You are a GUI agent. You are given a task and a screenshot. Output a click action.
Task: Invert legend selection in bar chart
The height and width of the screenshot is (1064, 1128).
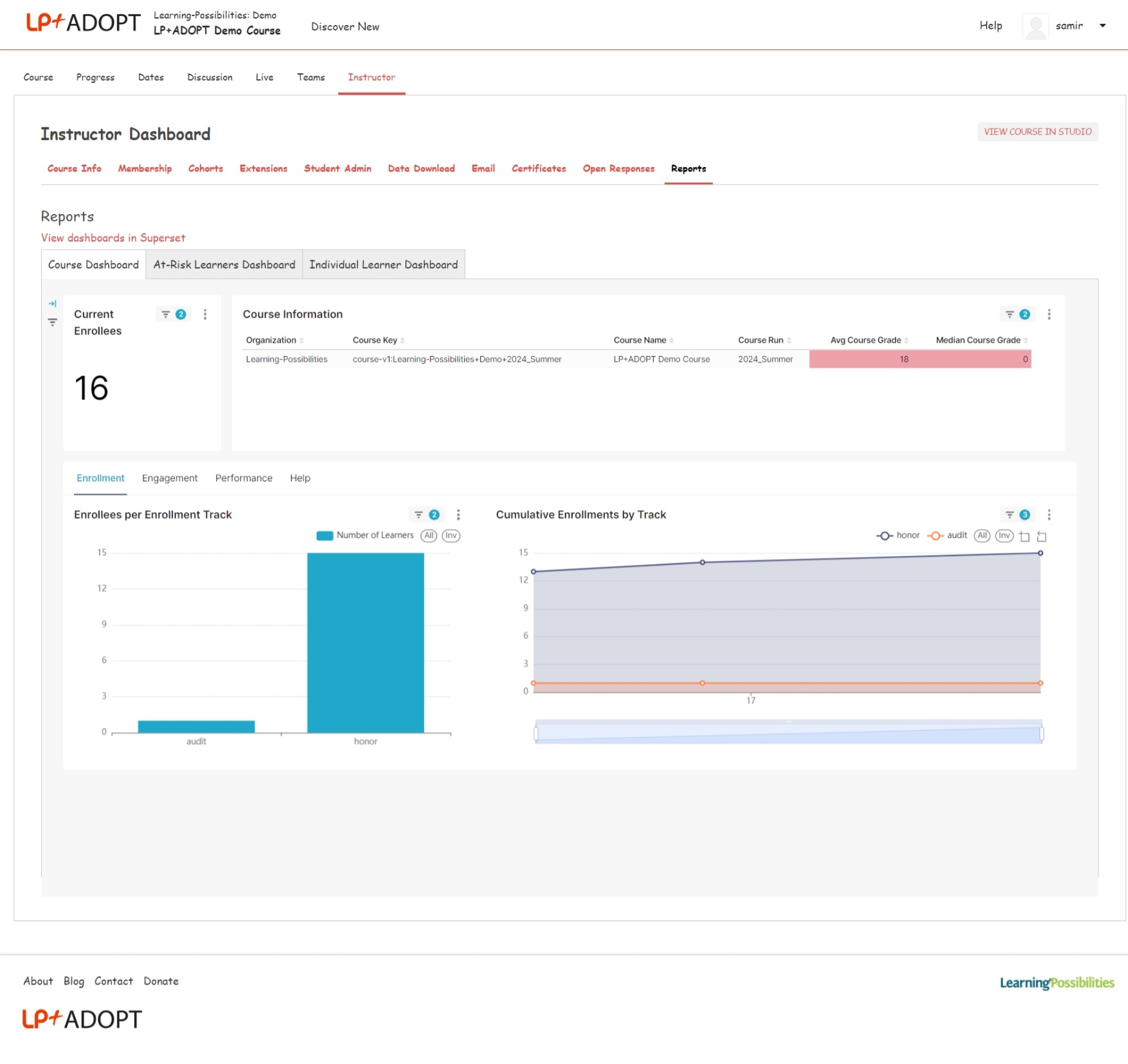[451, 535]
